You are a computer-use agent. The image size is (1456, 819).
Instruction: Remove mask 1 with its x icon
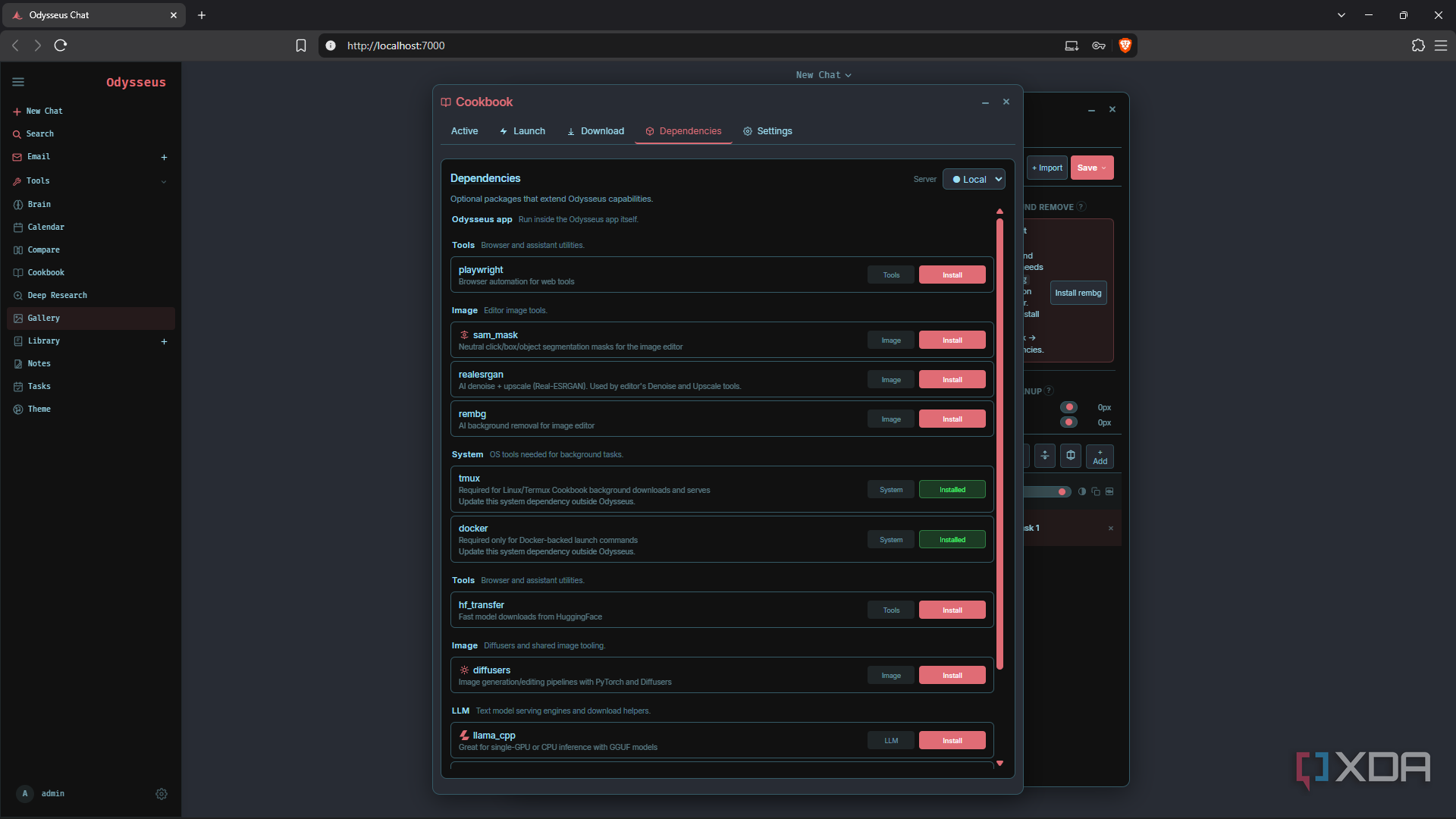point(1111,529)
